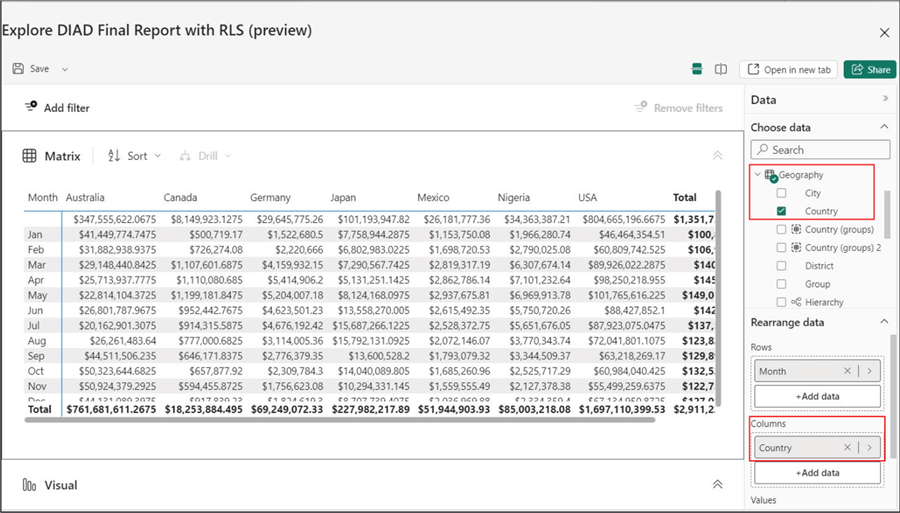
Task: Collapse the Rearrange data section
Action: click(884, 322)
